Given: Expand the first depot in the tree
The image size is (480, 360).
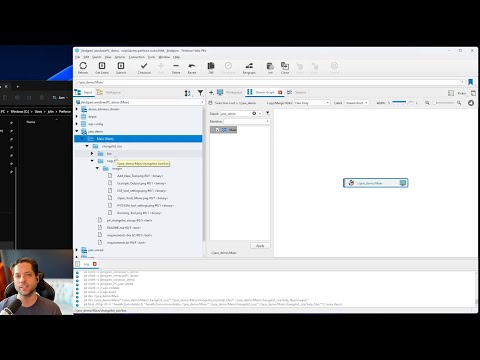Looking at the screenshot, I should pos(77,109).
